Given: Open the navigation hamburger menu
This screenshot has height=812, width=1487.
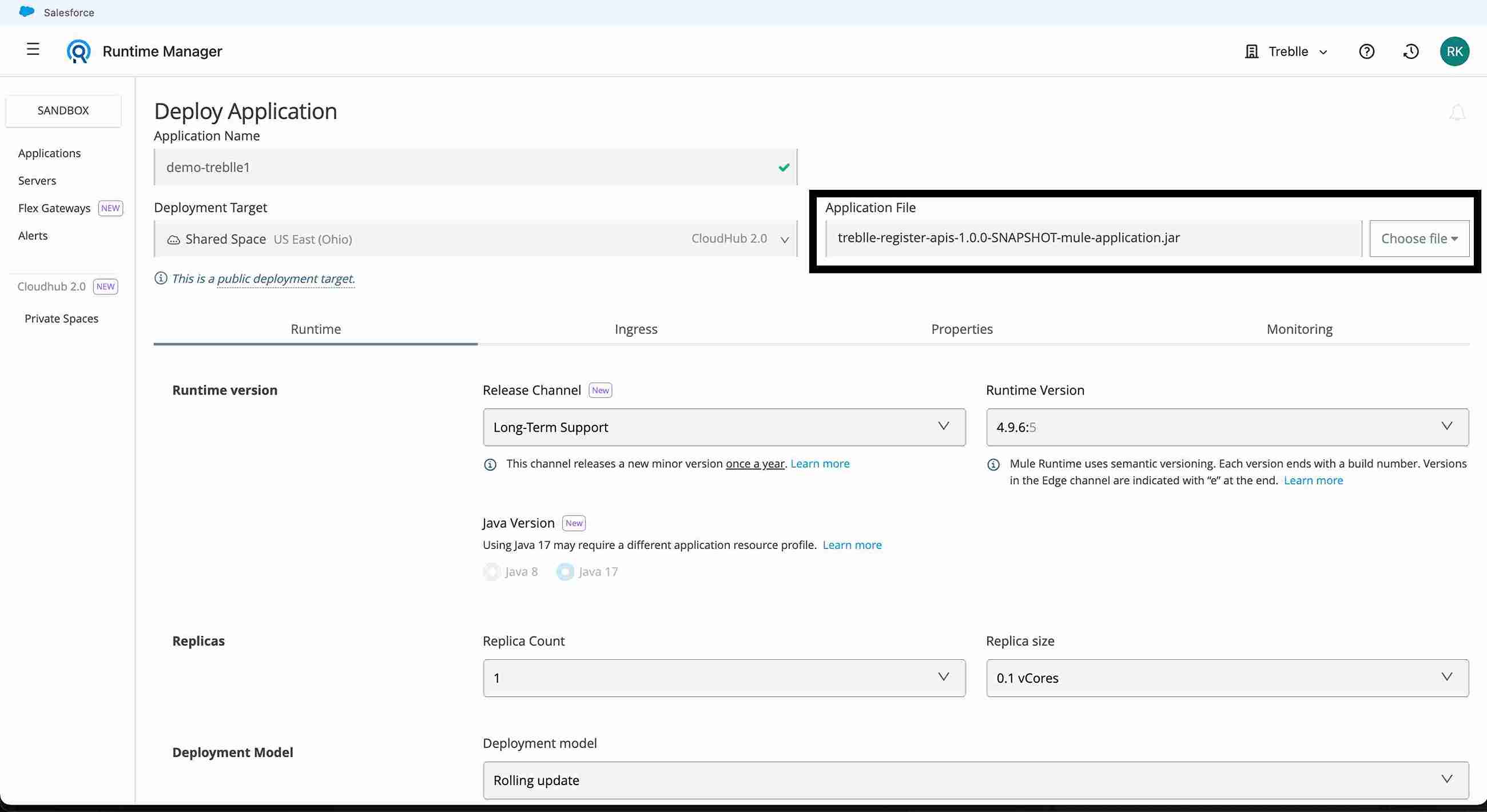Looking at the screenshot, I should [33, 50].
